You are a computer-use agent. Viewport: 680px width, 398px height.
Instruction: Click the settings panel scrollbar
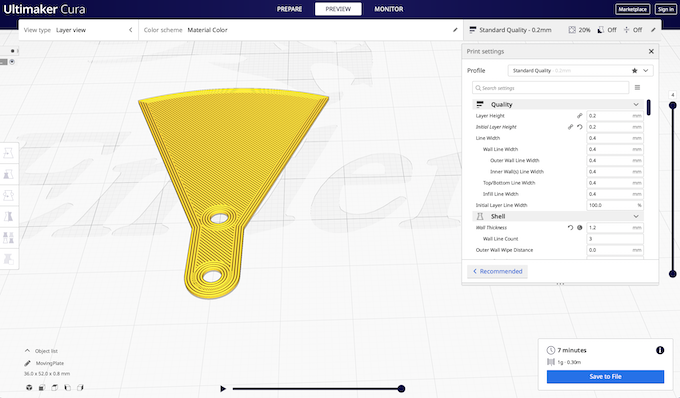pyautogui.click(x=648, y=107)
